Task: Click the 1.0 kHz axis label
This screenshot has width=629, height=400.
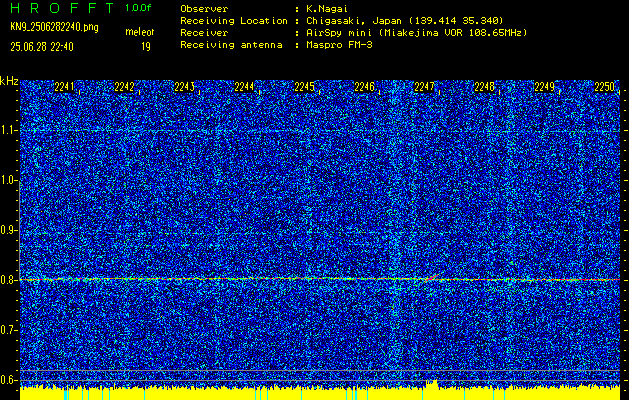Action: [x=8, y=180]
